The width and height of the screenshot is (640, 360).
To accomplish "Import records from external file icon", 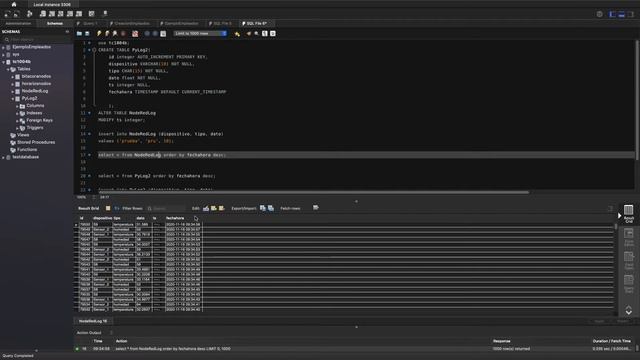I will pyautogui.click(x=271, y=208).
